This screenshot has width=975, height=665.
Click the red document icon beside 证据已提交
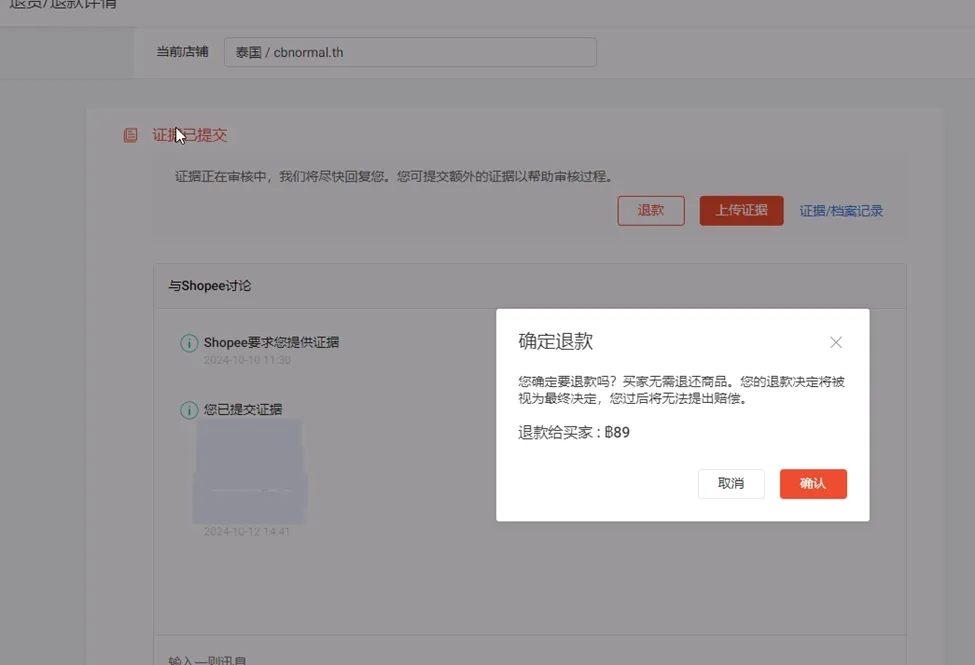[x=129, y=134]
